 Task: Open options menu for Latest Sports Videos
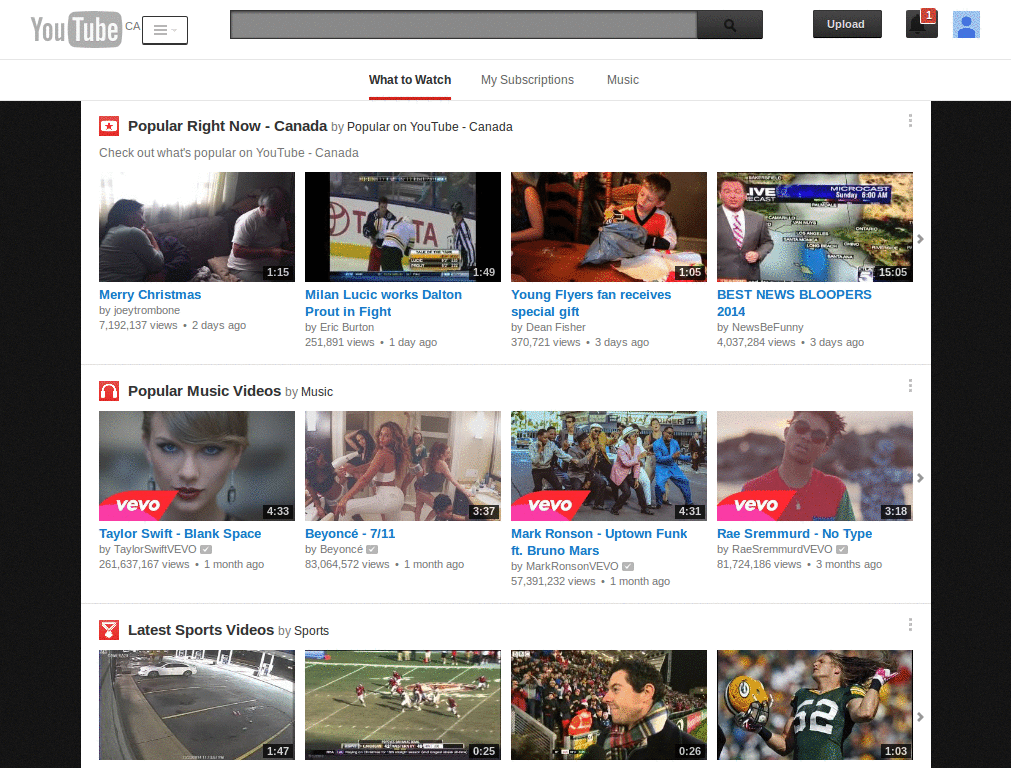910,625
